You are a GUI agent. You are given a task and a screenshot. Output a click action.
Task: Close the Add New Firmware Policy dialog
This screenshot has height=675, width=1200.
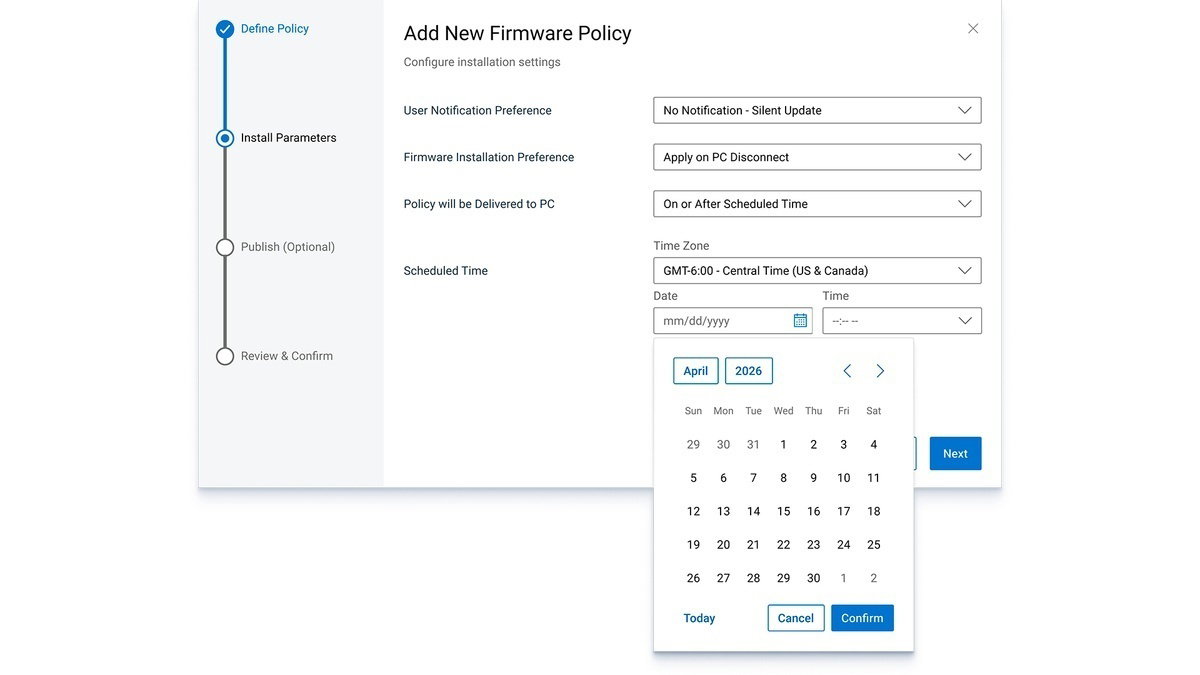(x=973, y=29)
